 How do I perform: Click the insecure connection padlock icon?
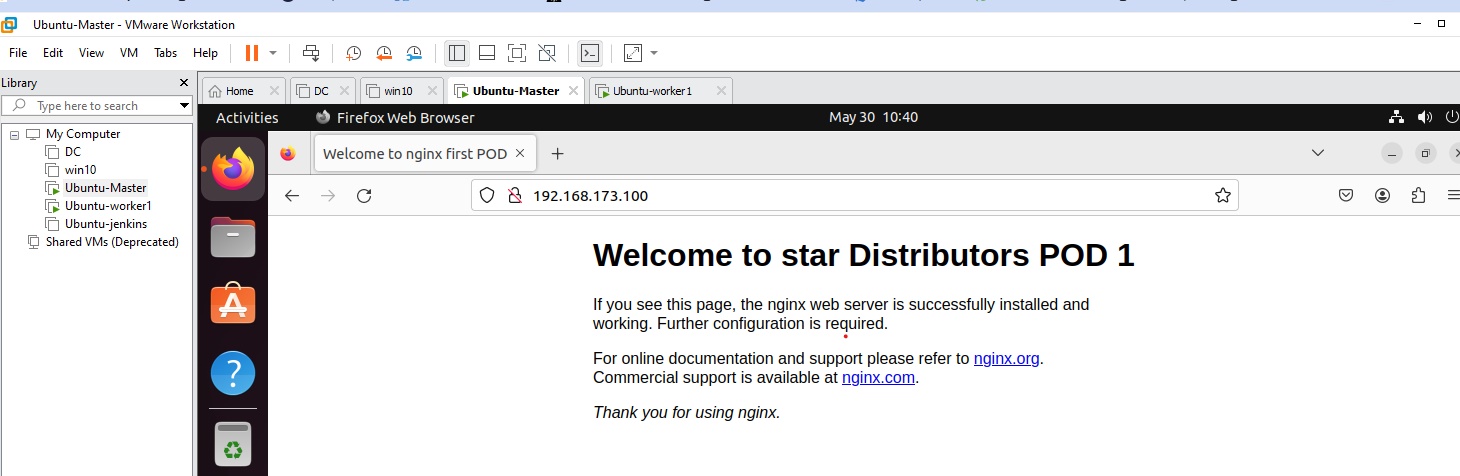[x=514, y=196]
